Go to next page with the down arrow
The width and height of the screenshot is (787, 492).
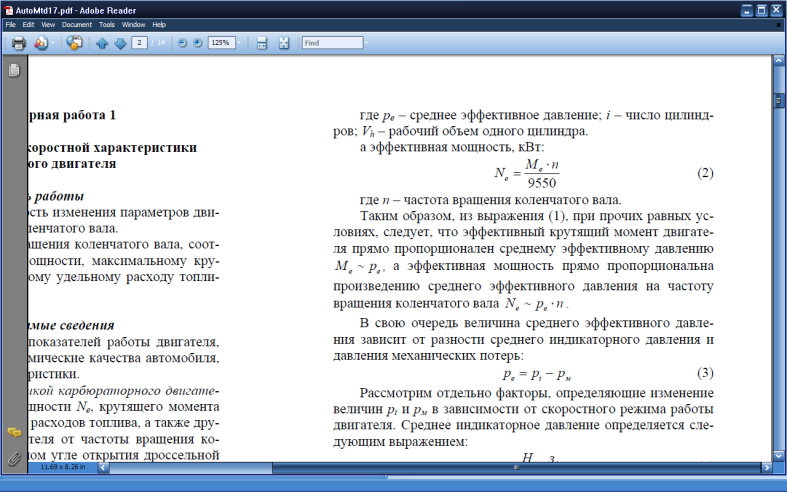click(x=120, y=44)
